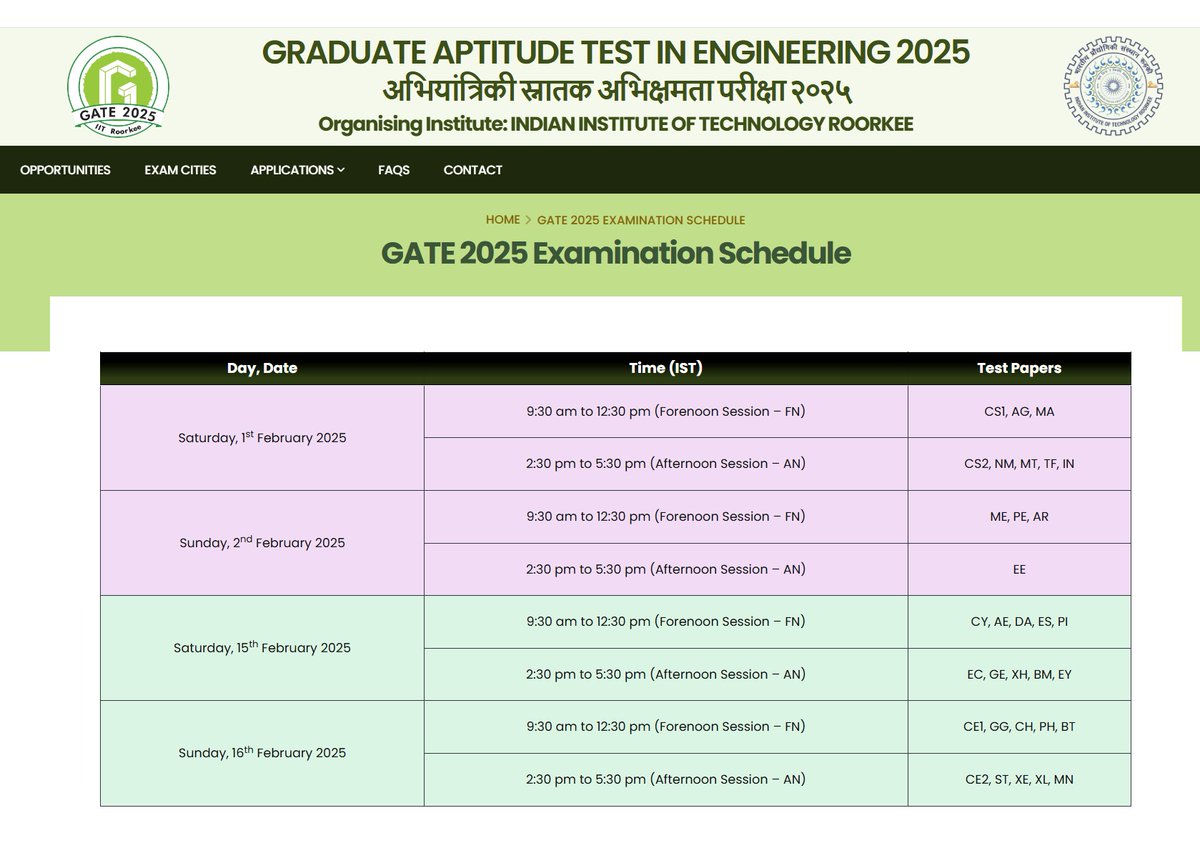Click the GATE 2025 EXAMINATION SCHEDULE breadcrumb
The image size is (1200, 848).
point(641,220)
